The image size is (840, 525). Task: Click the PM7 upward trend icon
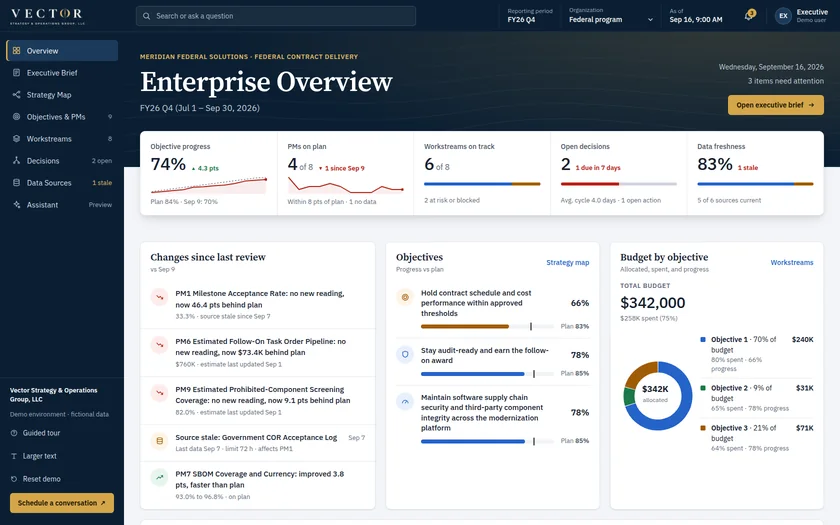click(159, 477)
